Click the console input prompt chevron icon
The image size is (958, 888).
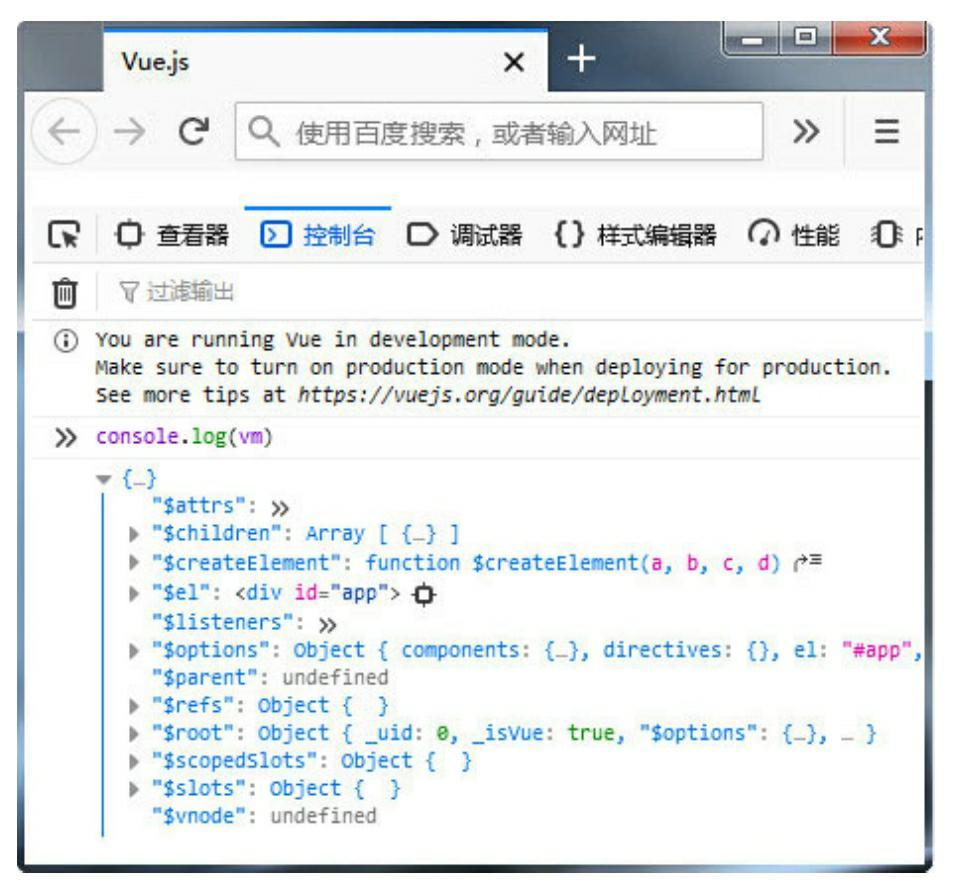(65, 438)
